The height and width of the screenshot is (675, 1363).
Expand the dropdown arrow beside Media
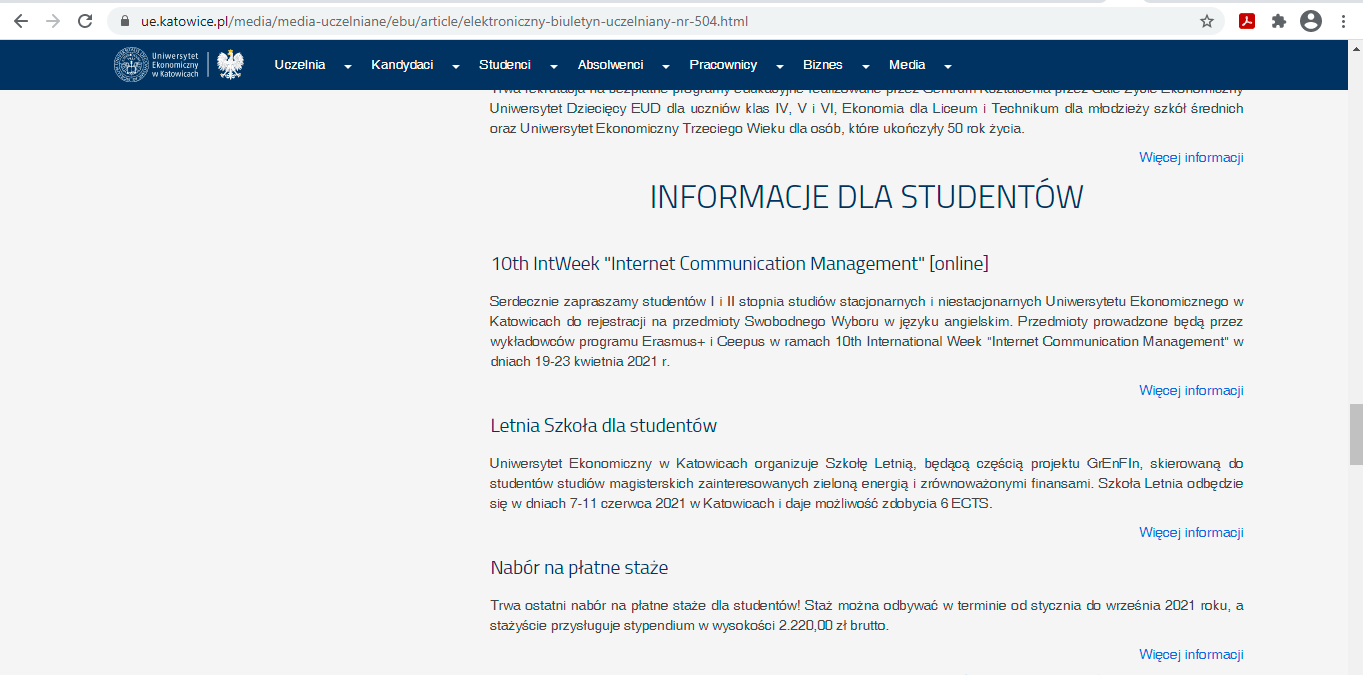[x=948, y=66]
